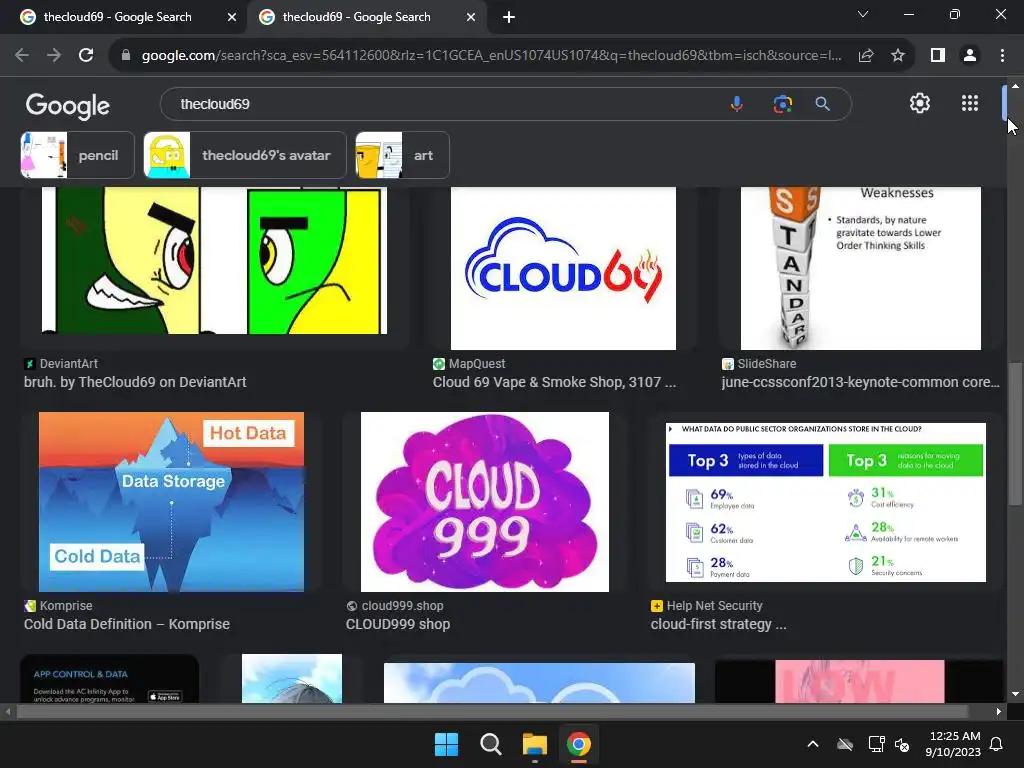Image resolution: width=1024 pixels, height=768 pixels.
Task: Go to the Google logo homepage
Action: tap(68, 105)
